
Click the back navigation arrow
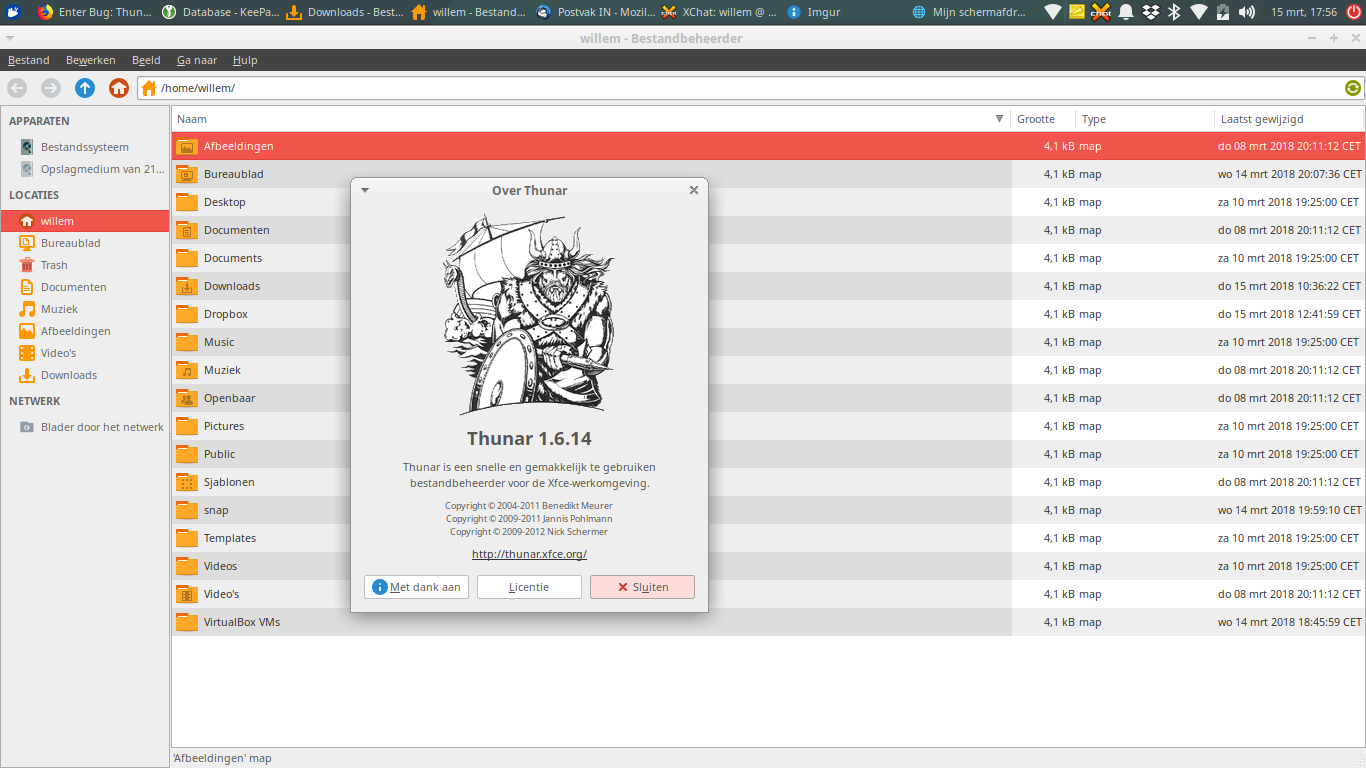point(17,88)
